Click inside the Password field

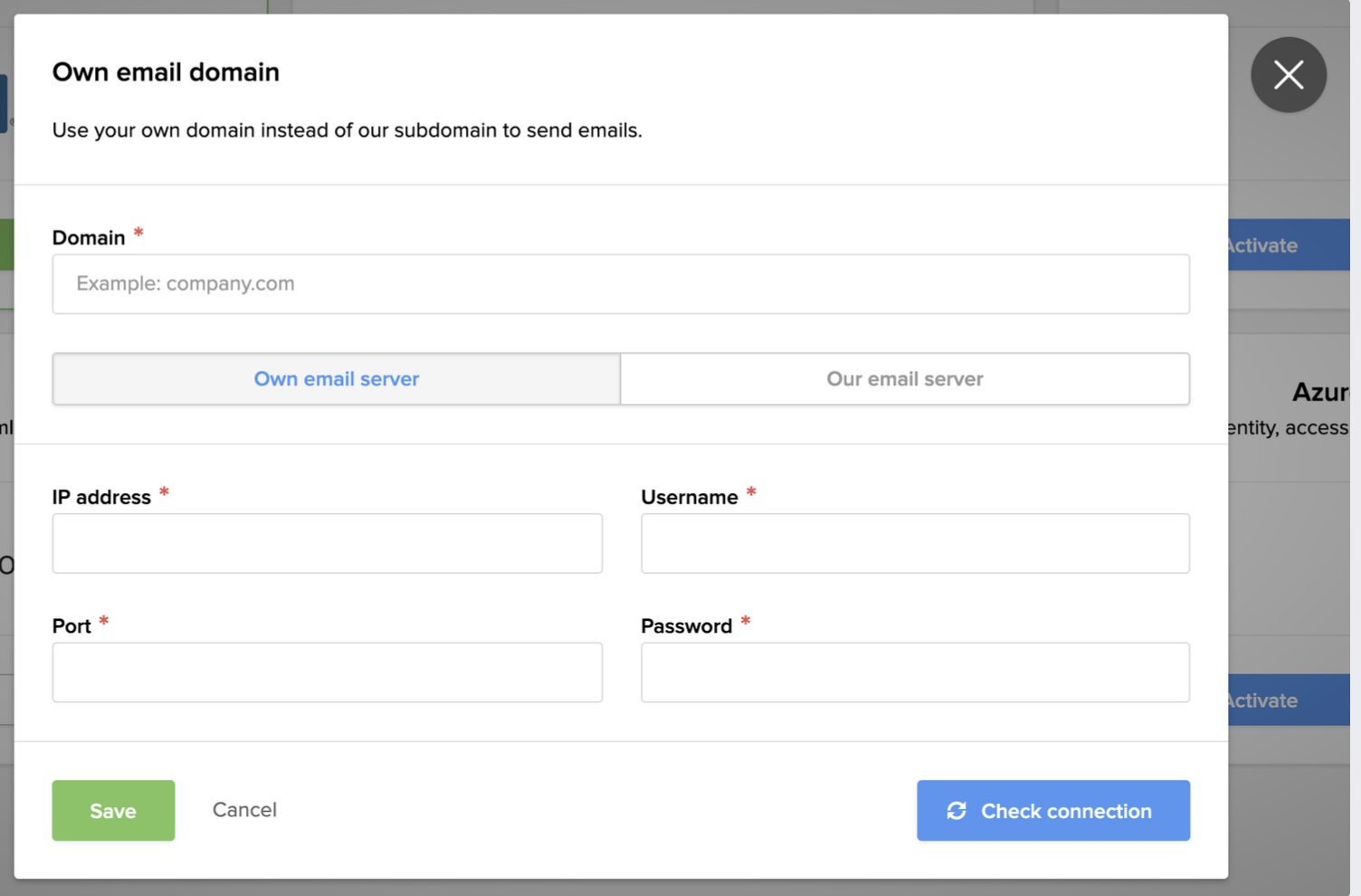[x=914, y=672]
